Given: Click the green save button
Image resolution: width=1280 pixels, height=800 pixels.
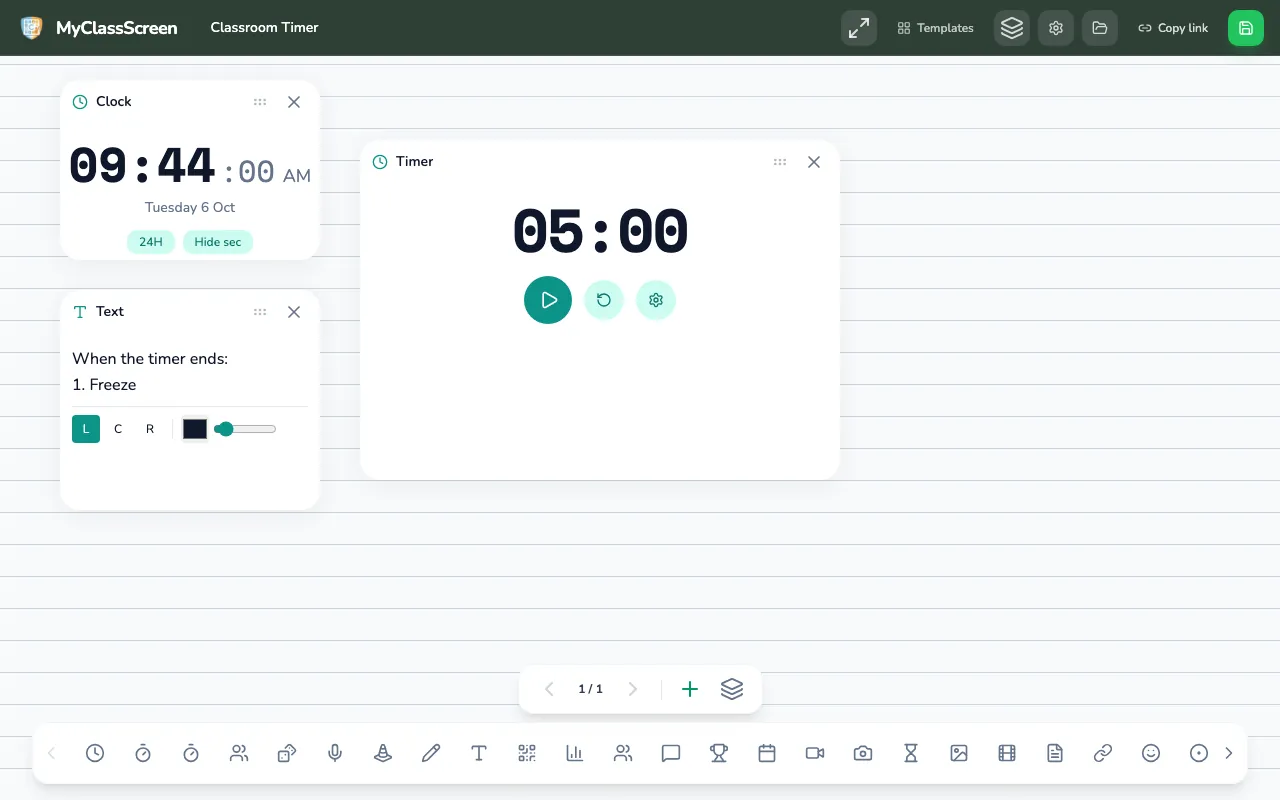Looking at the screenshot, I should tap(1246, 28).
